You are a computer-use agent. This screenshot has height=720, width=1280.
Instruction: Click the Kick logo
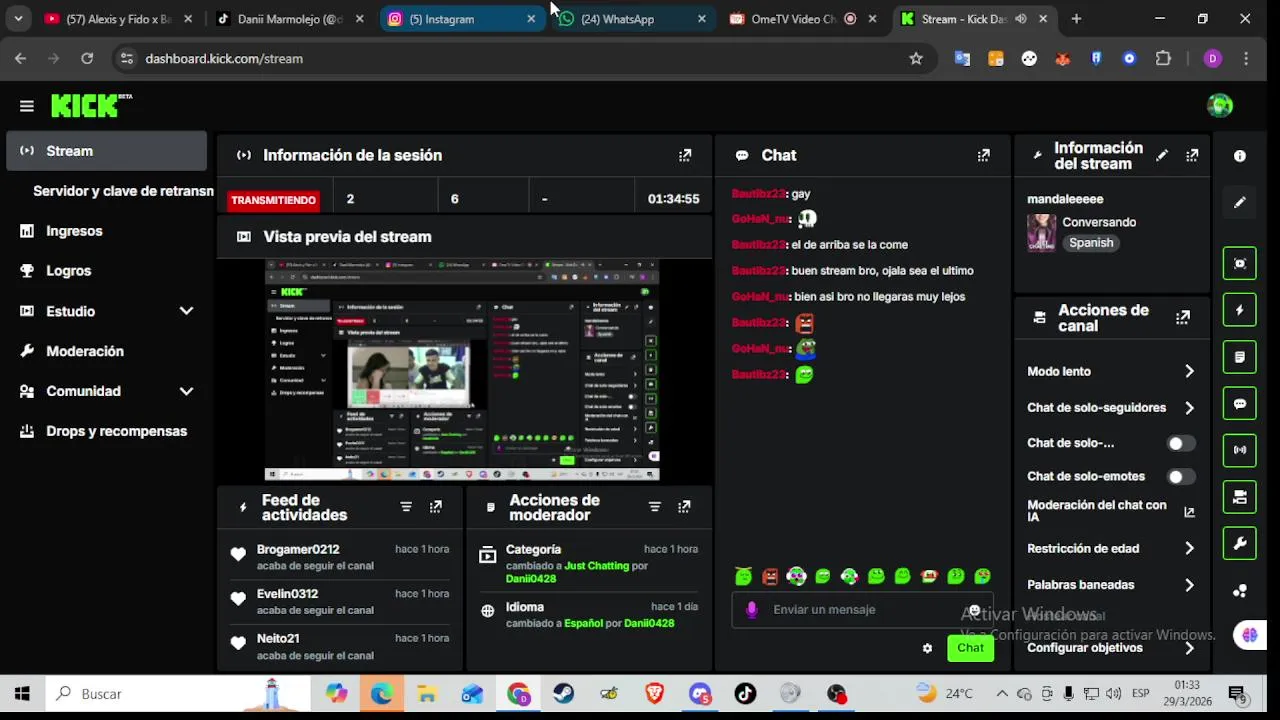[x=91, y=105]
